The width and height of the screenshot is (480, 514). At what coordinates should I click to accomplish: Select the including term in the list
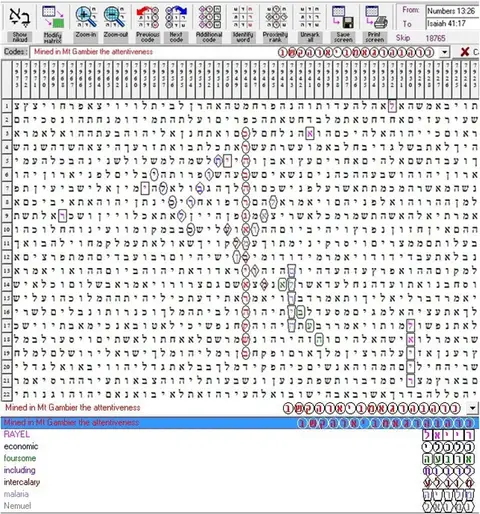(20, 470)
